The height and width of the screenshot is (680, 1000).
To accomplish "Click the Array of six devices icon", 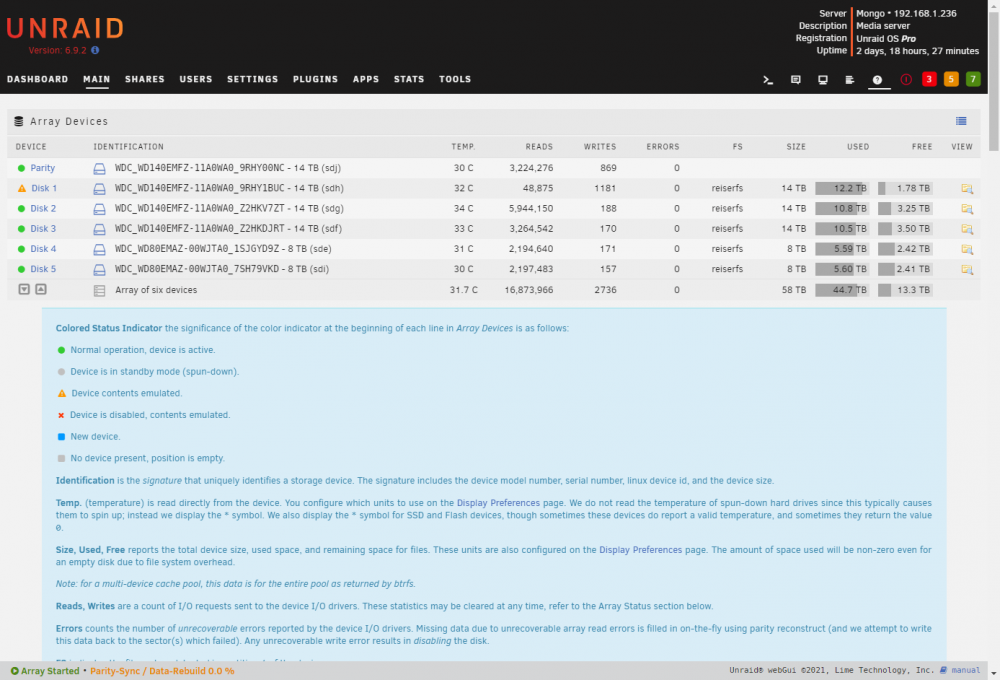I will (x=99, y=290).
